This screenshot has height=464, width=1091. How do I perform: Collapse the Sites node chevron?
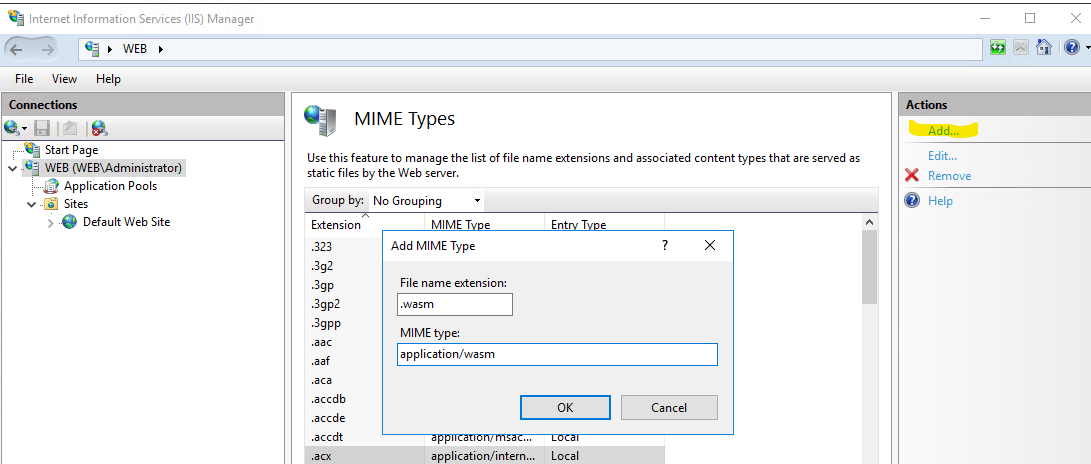pos(31,205)
